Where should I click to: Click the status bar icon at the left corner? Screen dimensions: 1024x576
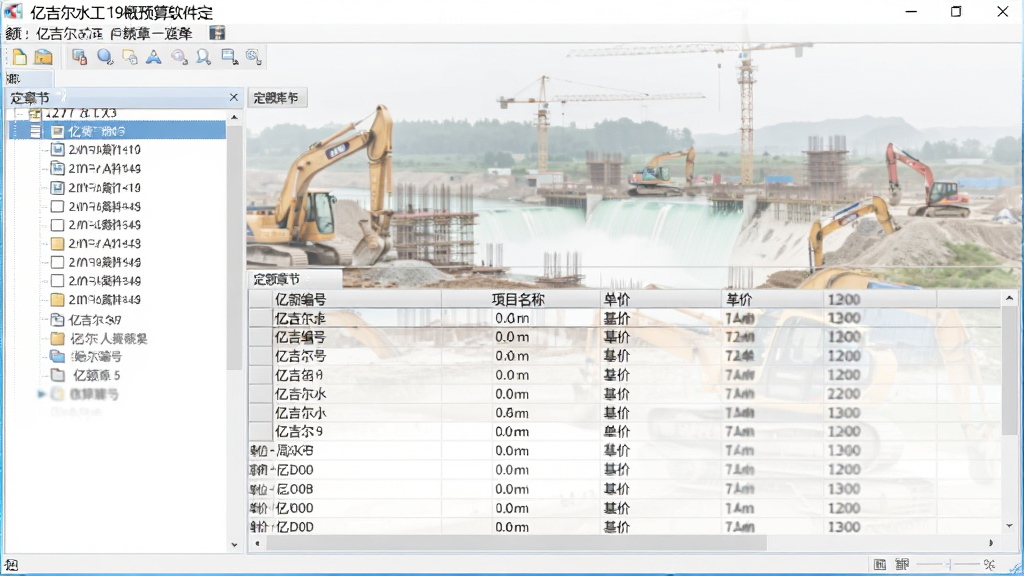click(11, 565)
